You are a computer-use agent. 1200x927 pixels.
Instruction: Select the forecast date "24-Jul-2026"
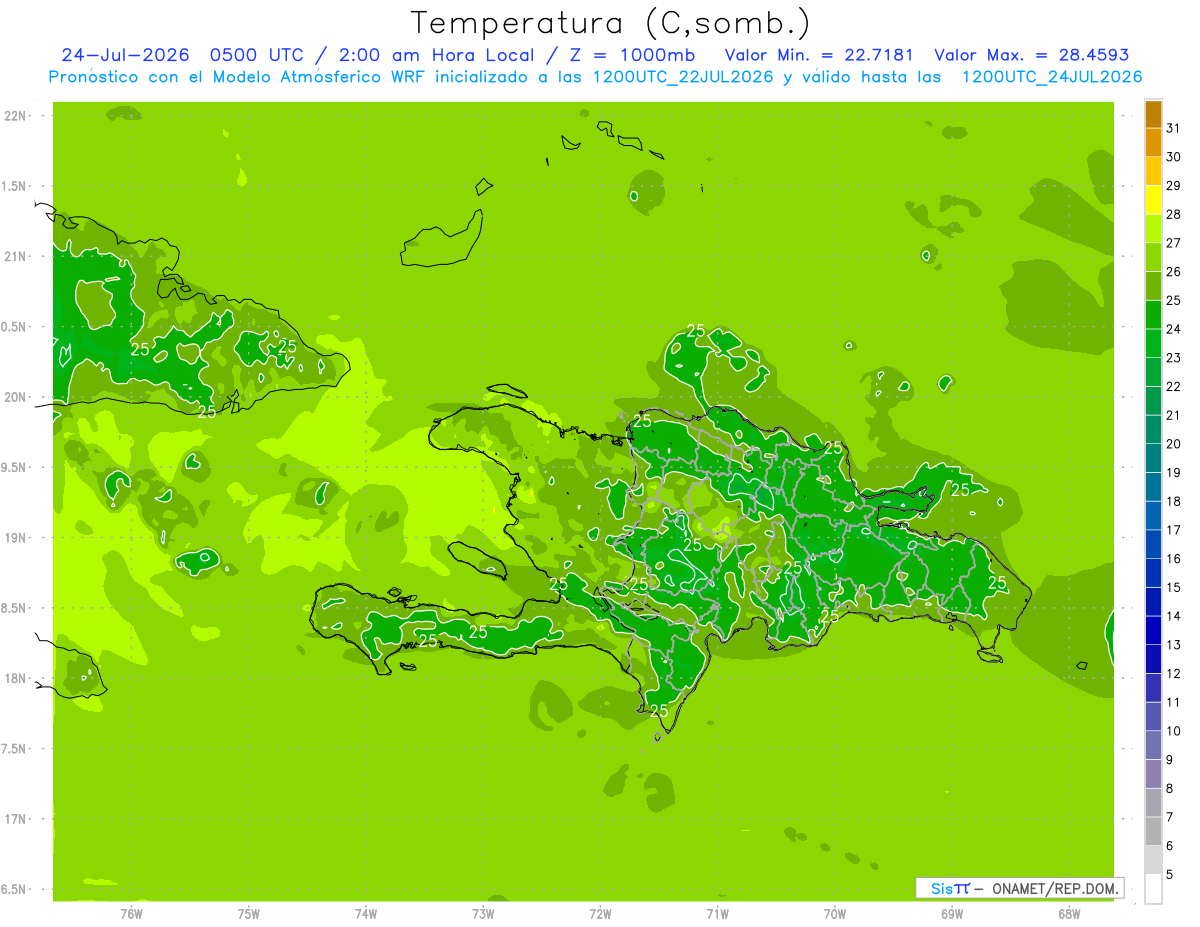click(x=126, y=55)
